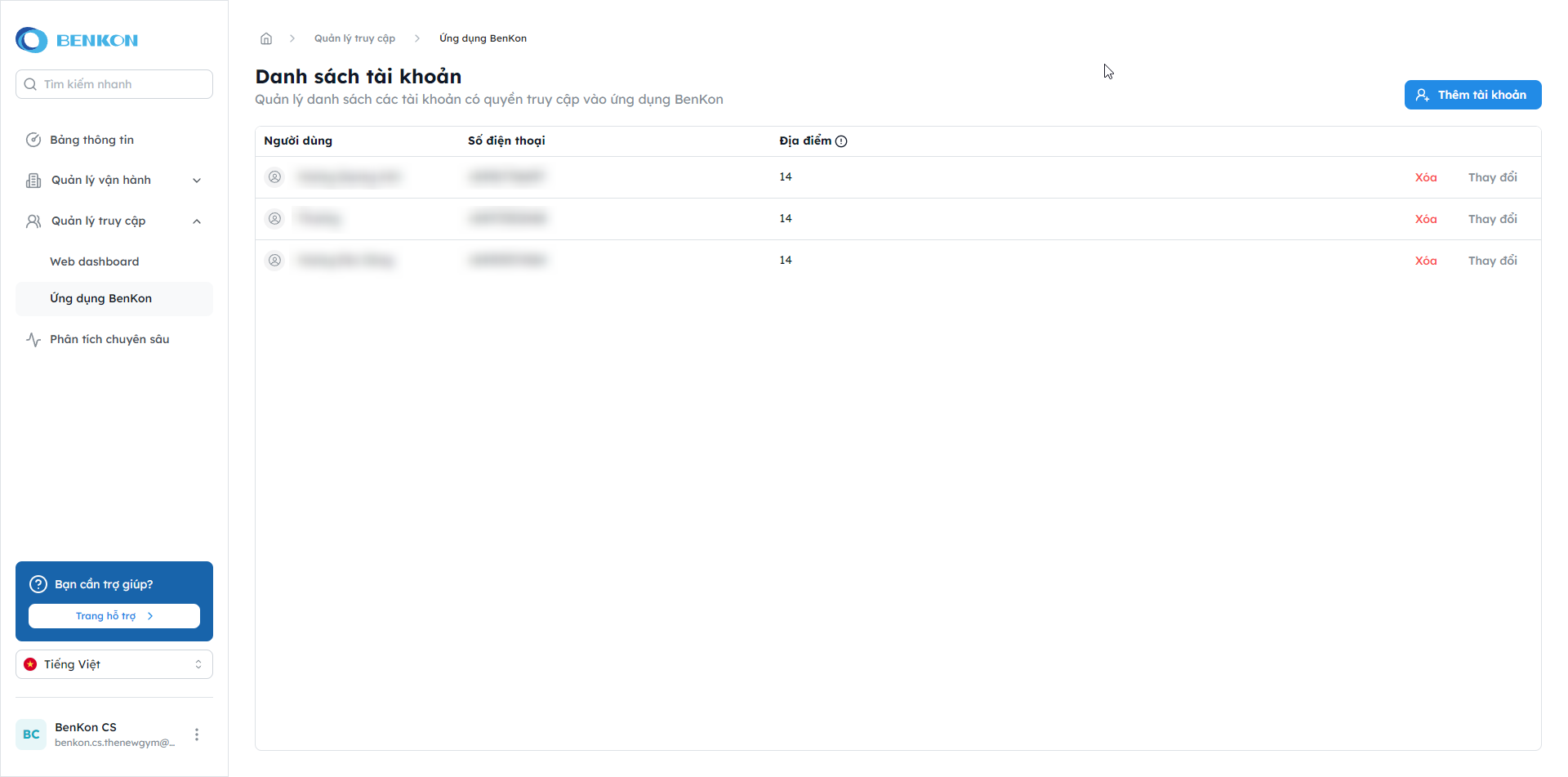
Task: Click the help question mark icon
Action: [x=38, y=584]
